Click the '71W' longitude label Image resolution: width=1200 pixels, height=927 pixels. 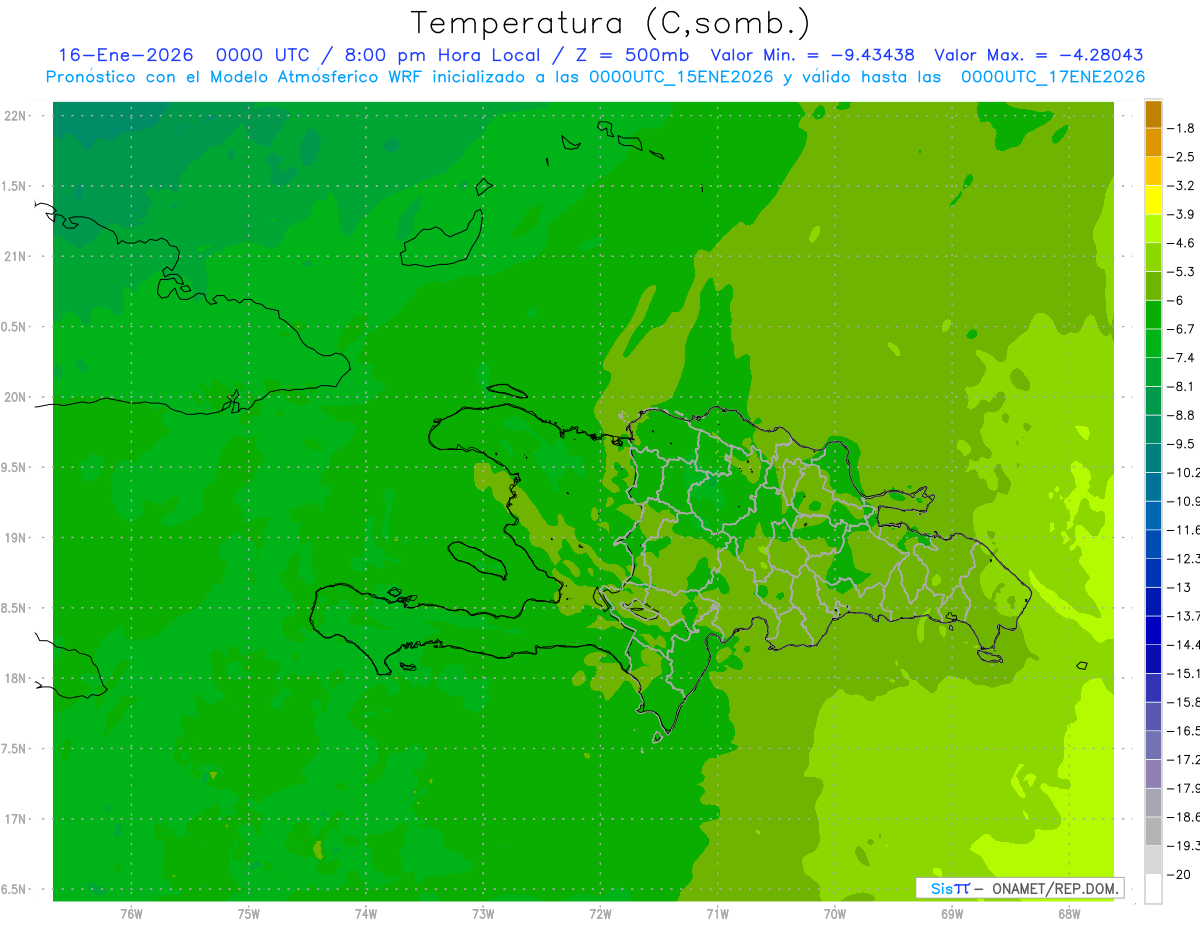tap(717, 914)
